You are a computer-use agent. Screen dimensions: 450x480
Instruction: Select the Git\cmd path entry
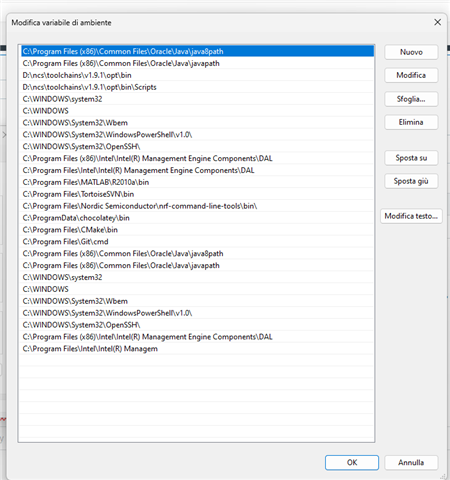[197, 242]
